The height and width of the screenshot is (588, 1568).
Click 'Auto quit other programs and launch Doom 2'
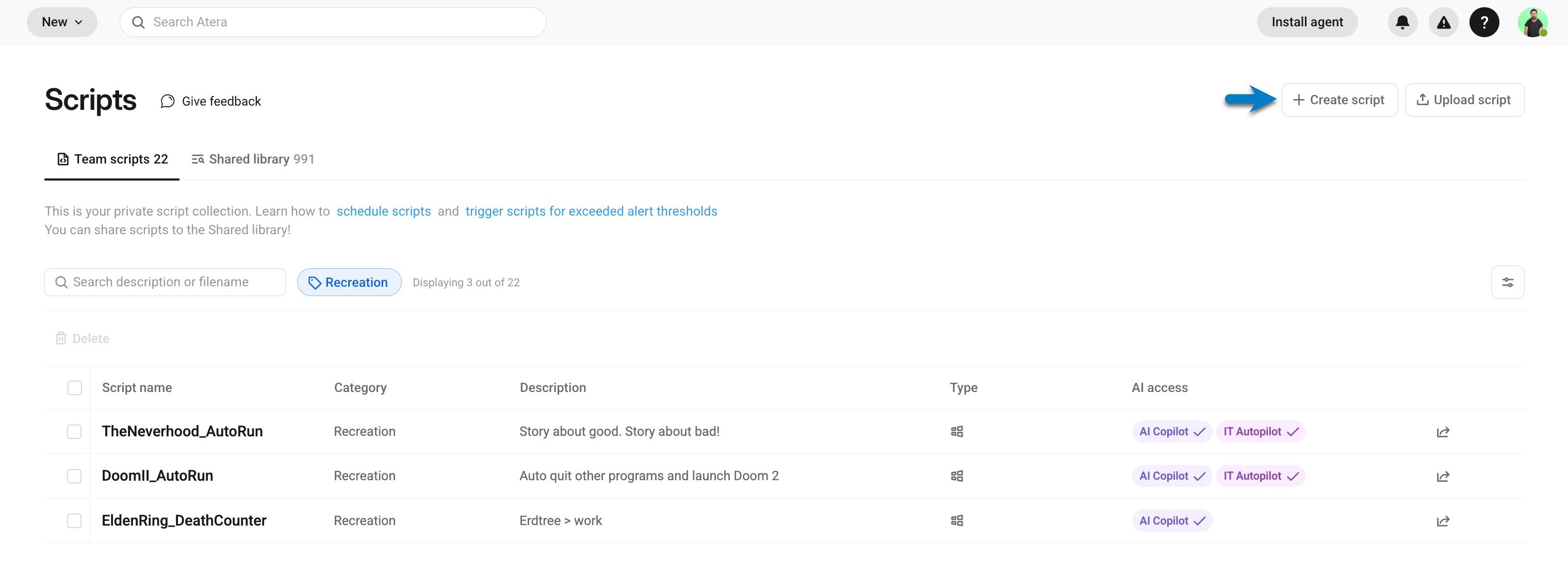(x=649, y=476)
